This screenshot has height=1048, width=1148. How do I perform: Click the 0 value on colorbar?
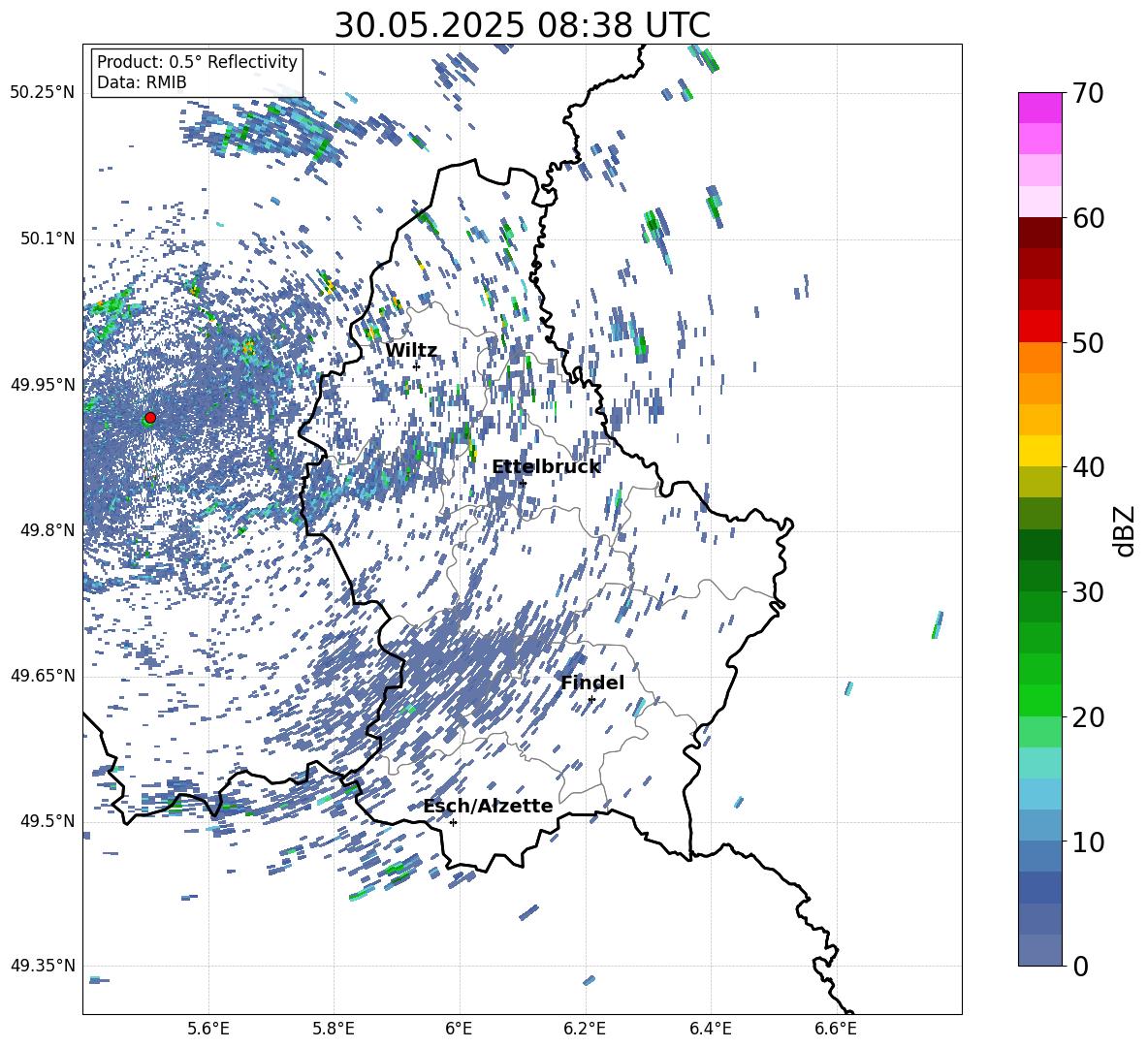(1080, 967)
